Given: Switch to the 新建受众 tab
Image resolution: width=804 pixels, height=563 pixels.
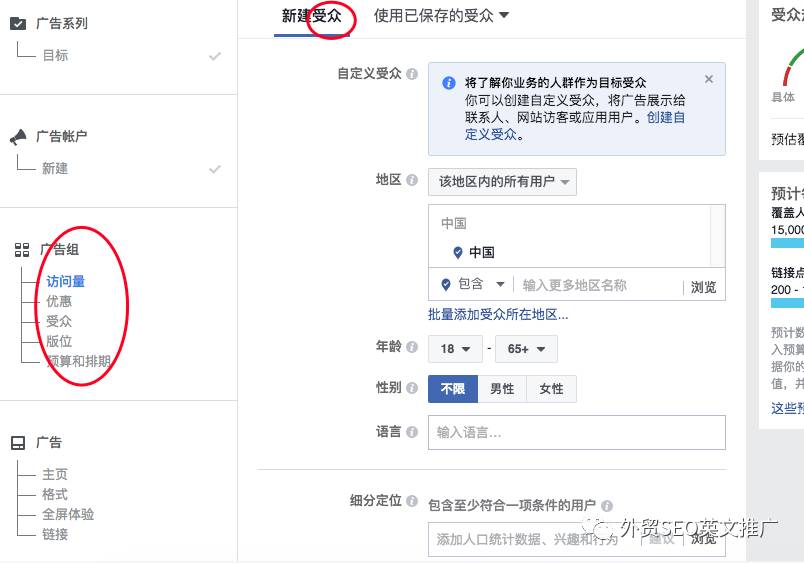Looking at the screenshot, I should pos(312,16).
